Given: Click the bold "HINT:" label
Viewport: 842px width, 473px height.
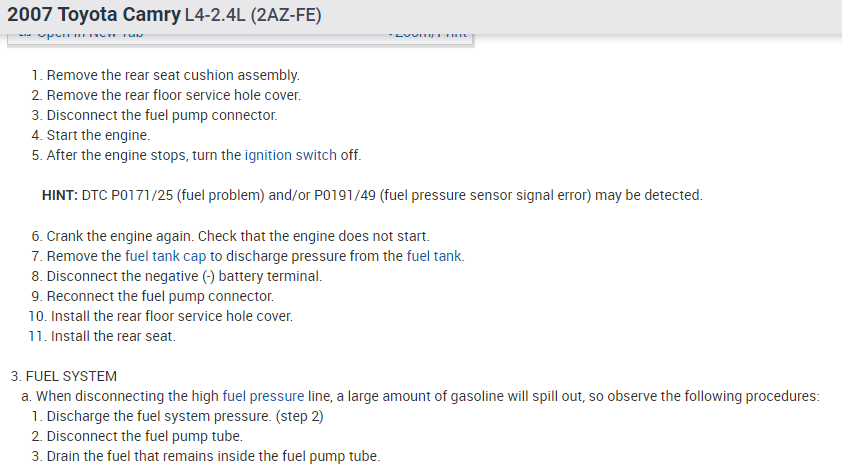Looking at the screenshot, I should 59,195.
